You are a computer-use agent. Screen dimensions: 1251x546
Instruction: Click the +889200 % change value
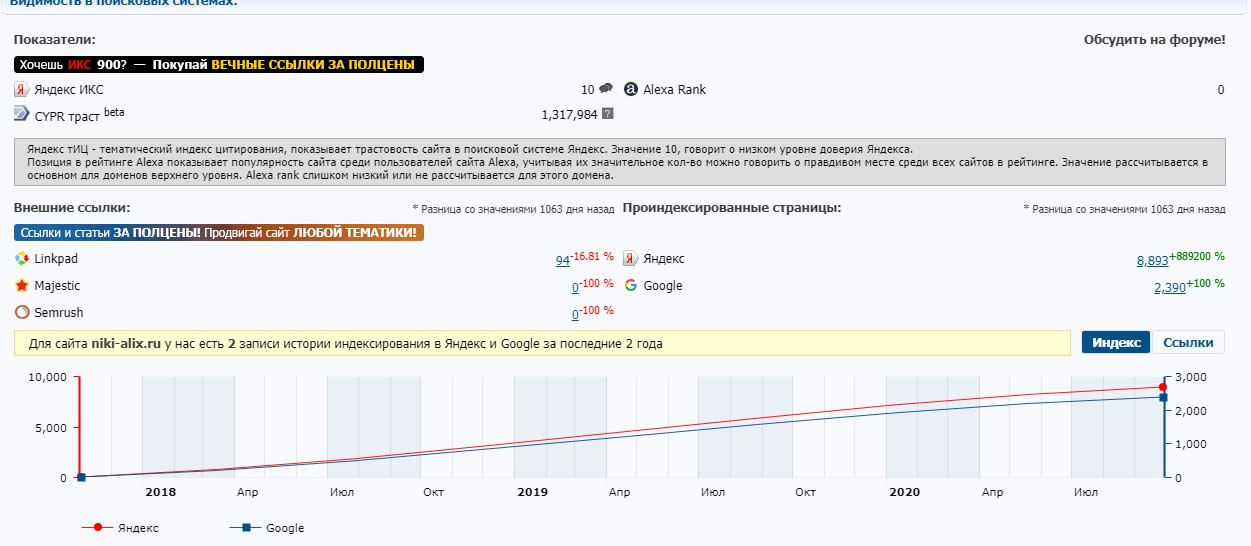(x=1197, y=256)
